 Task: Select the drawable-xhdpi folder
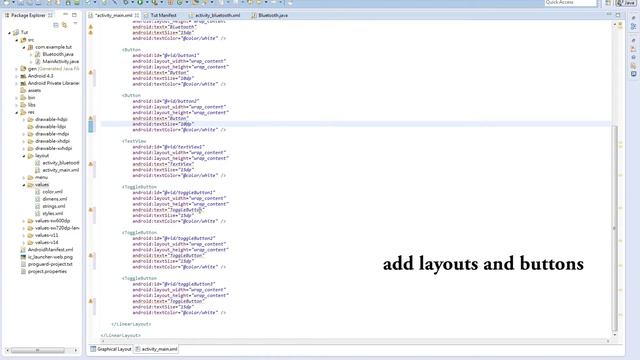click(49, 141)
